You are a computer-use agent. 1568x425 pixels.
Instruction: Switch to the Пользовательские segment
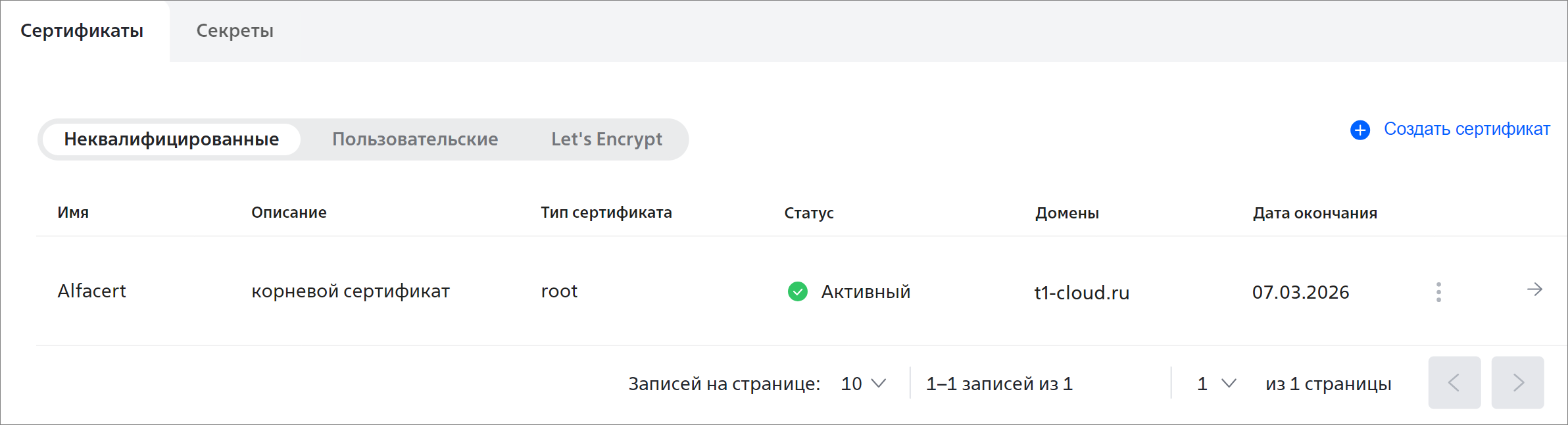415,139
